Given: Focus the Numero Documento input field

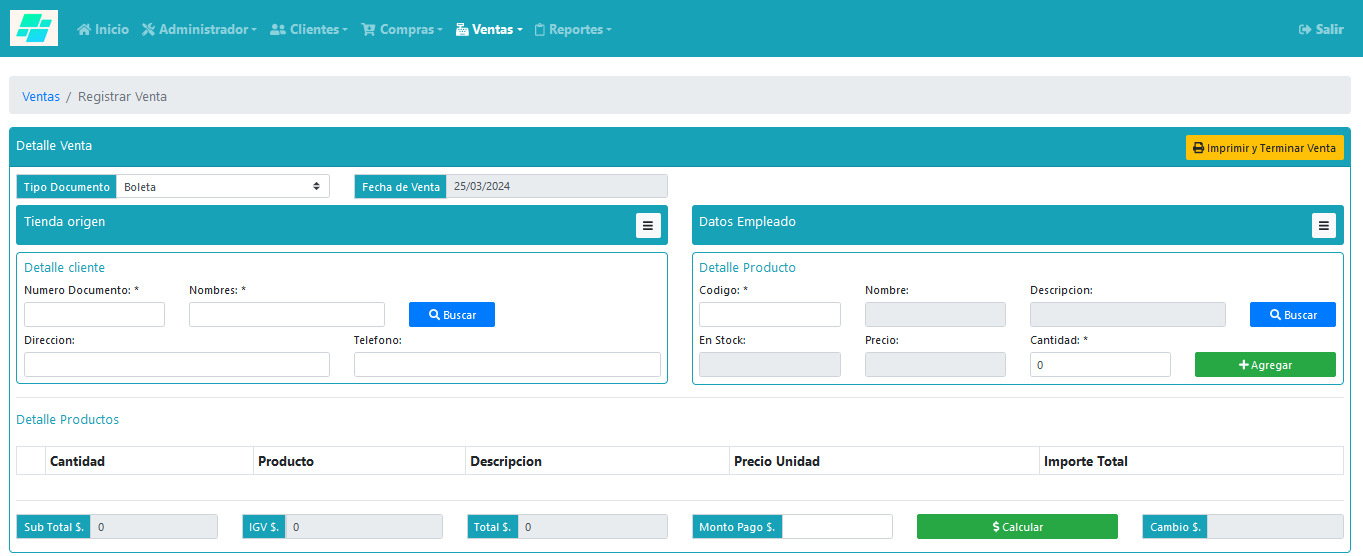Looking at the screenshot, I should point(94,315).
